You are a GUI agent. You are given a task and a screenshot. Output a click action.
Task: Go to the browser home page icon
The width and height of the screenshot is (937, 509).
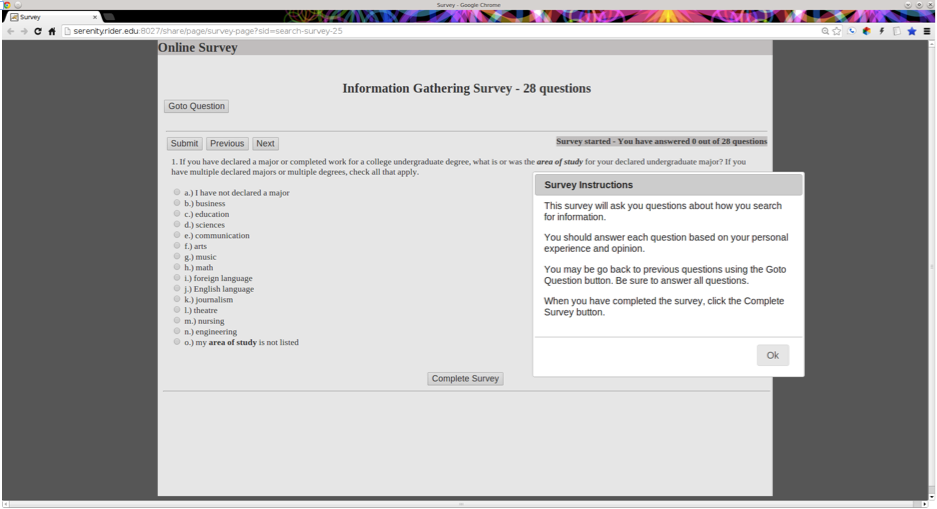point(52,31)
